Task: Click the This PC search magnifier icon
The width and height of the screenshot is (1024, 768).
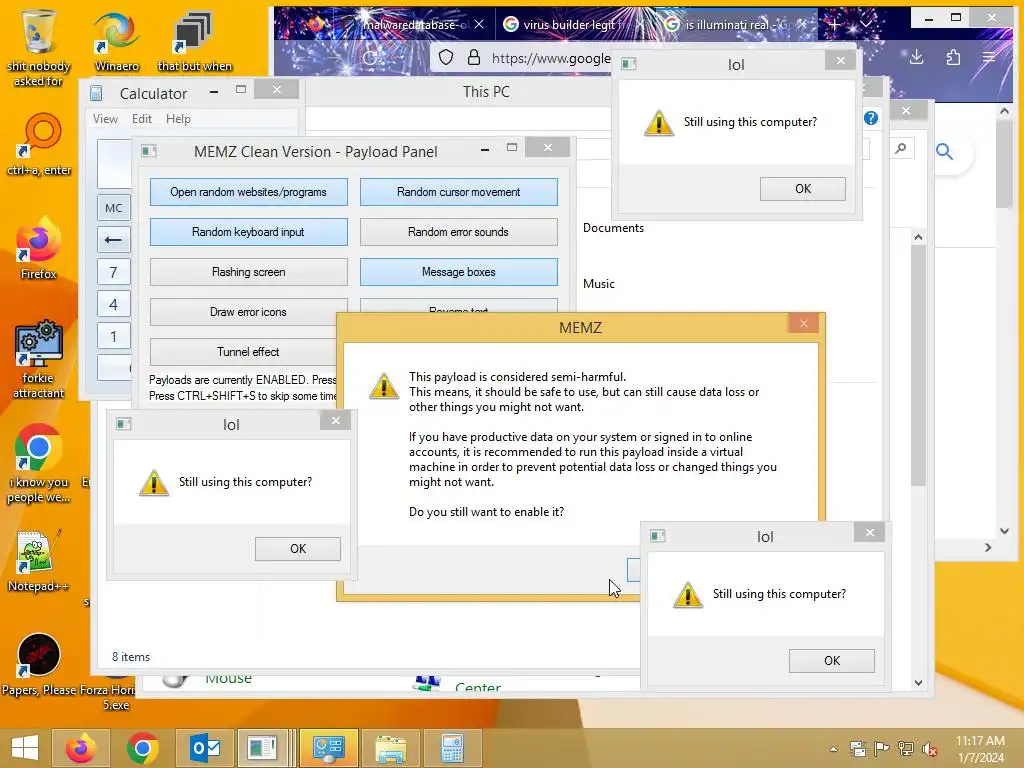Action: click(901, 148)
